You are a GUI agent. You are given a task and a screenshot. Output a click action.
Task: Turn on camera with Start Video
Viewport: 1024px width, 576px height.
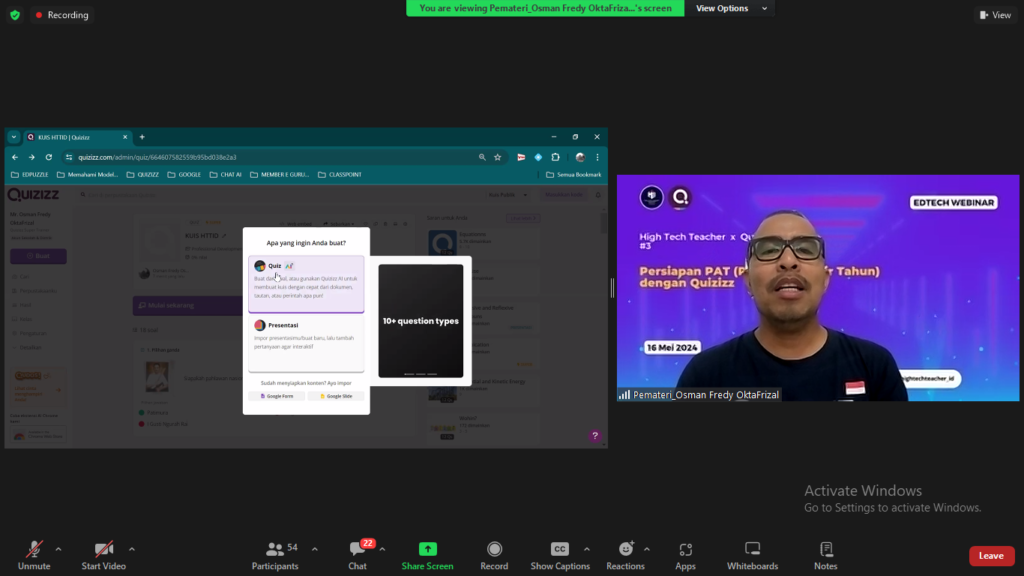(x=103, y=550)
